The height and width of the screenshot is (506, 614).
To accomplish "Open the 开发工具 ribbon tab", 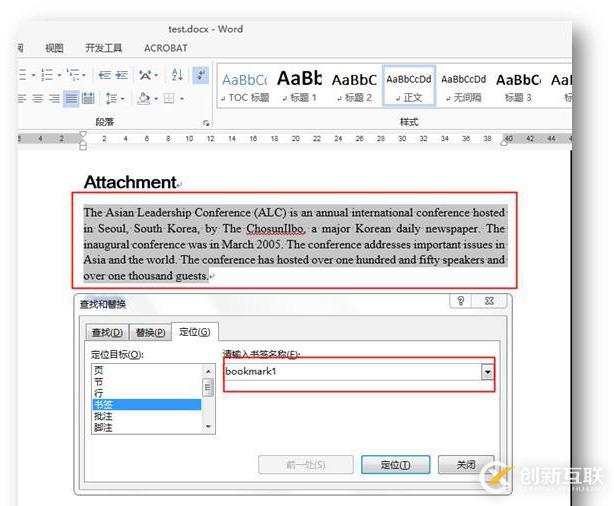I will pyautogui.click(x=103, y=48).
